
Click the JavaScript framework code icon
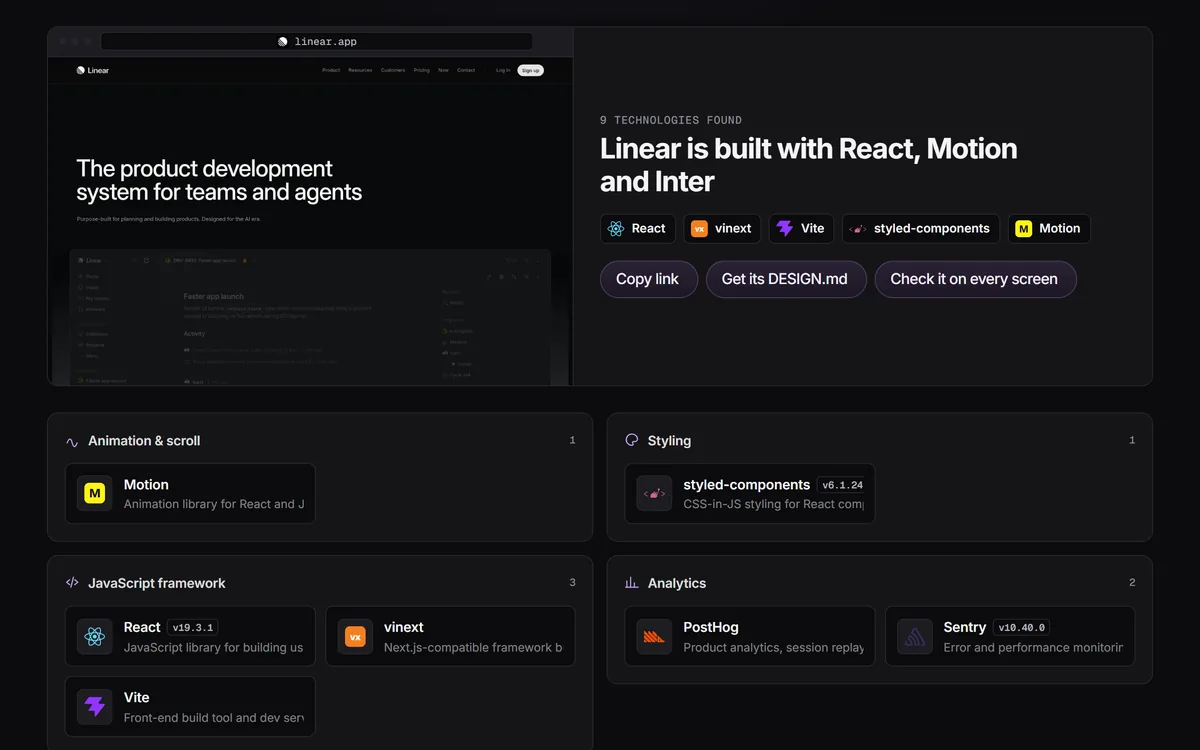pos(72,582)
